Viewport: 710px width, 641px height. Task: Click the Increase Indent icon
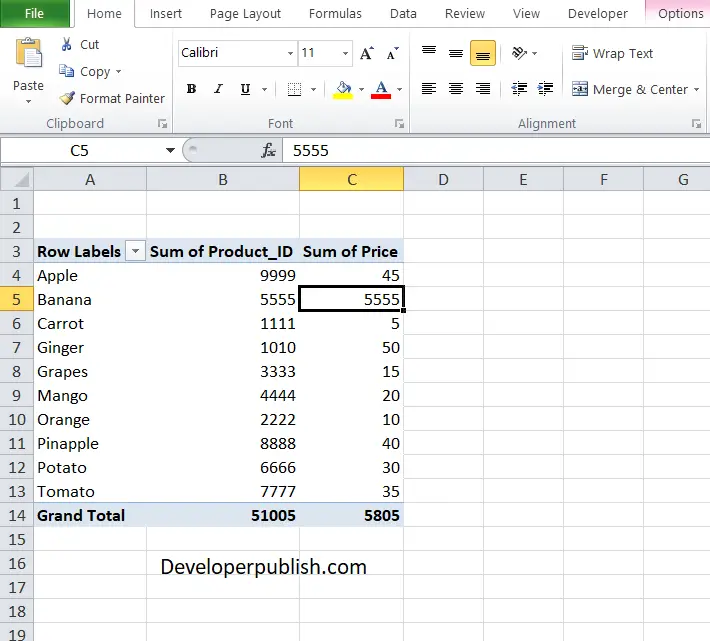click(x=545, y=89)
